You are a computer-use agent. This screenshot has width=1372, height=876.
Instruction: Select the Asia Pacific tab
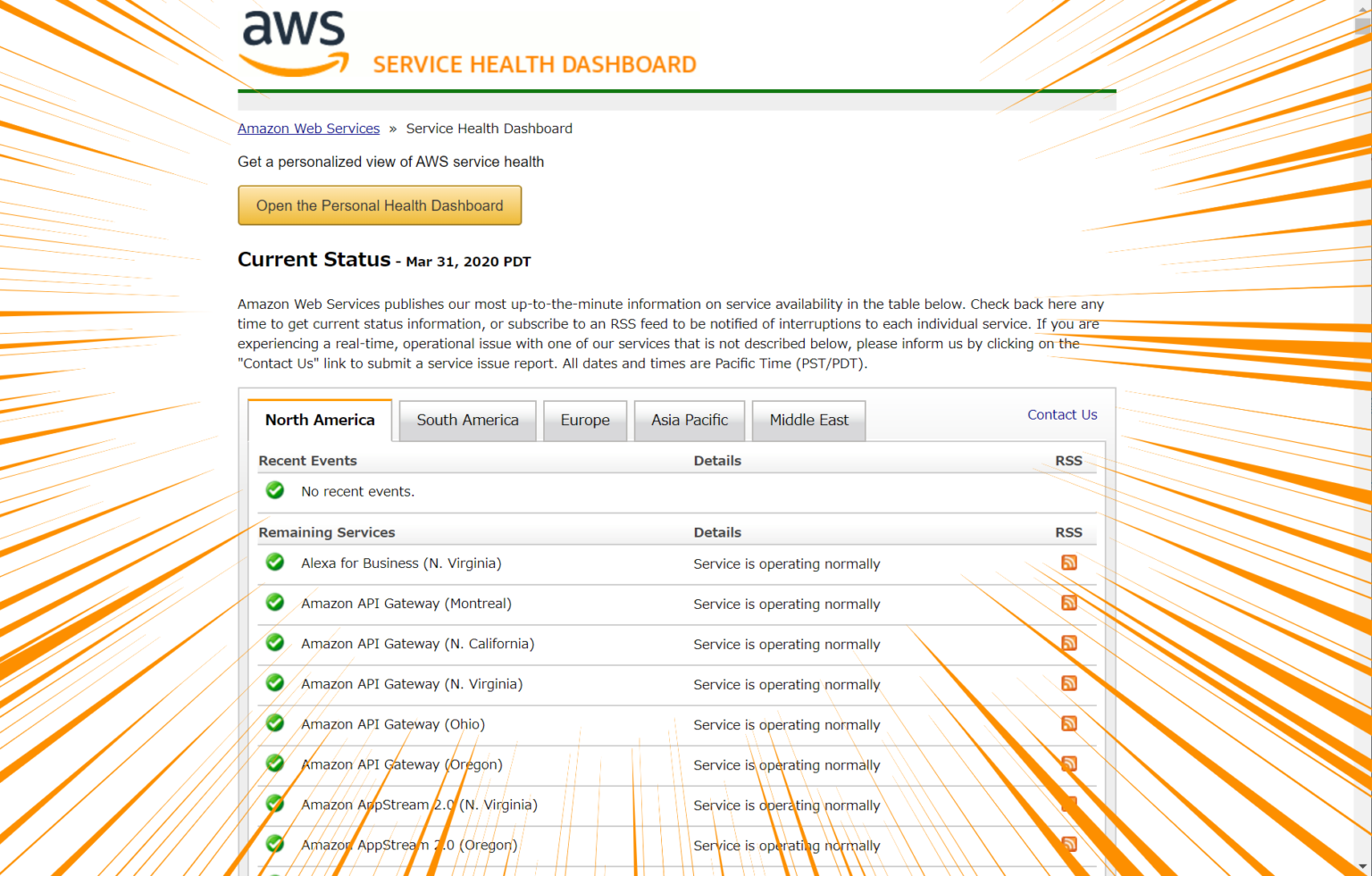pyautogui.click(x=689, y=421)
